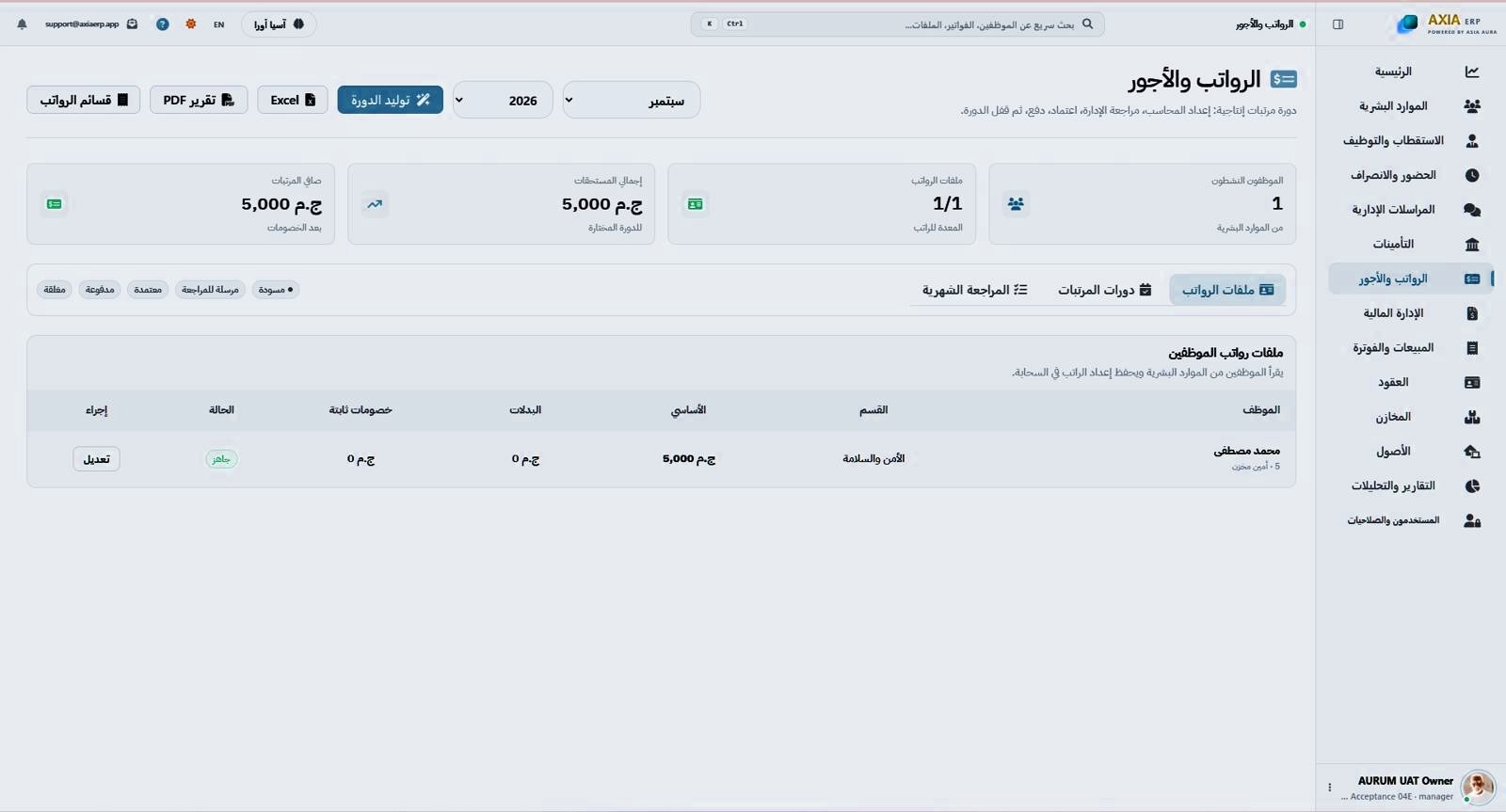Toggle the theme using the sun icon

click(191, 24)
